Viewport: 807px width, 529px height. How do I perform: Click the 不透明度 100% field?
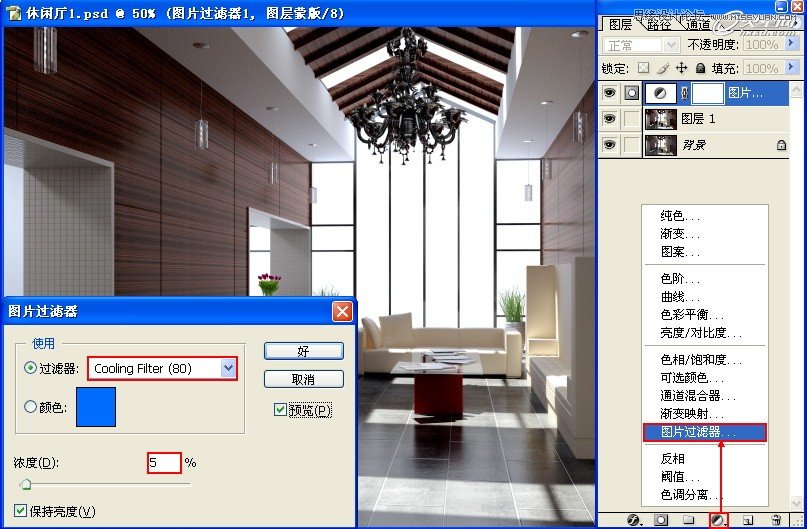763,45
